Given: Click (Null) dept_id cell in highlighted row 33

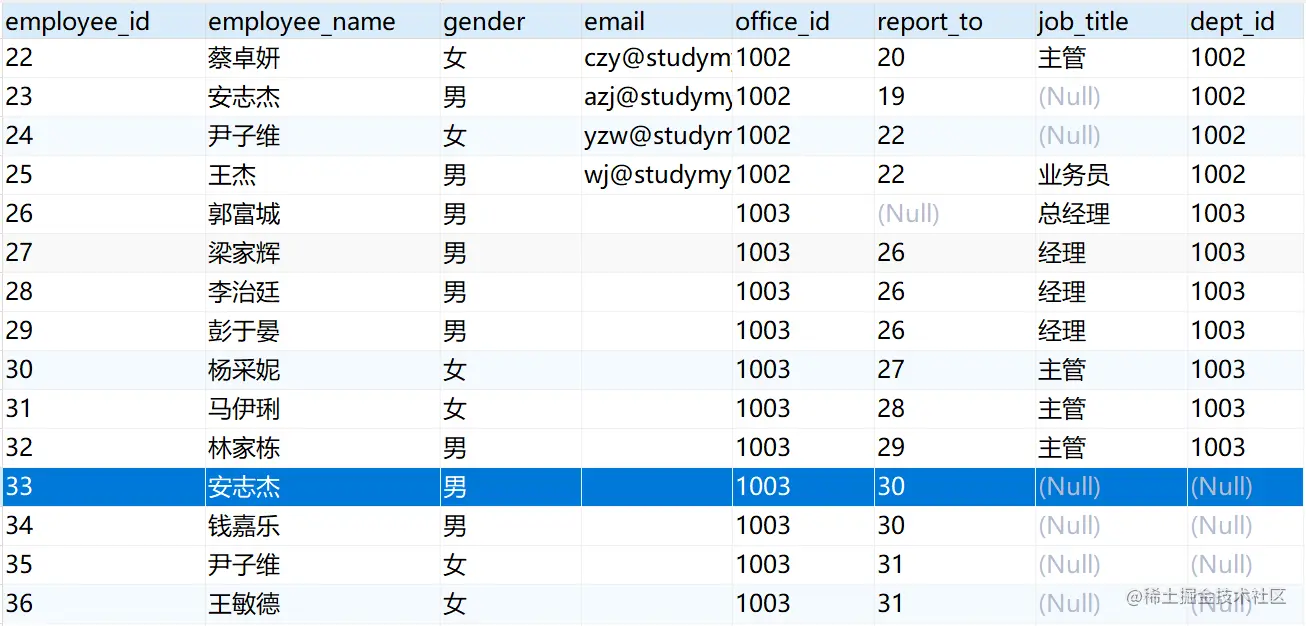Looking at the screenshot, I should click(x=1246, y=487).
